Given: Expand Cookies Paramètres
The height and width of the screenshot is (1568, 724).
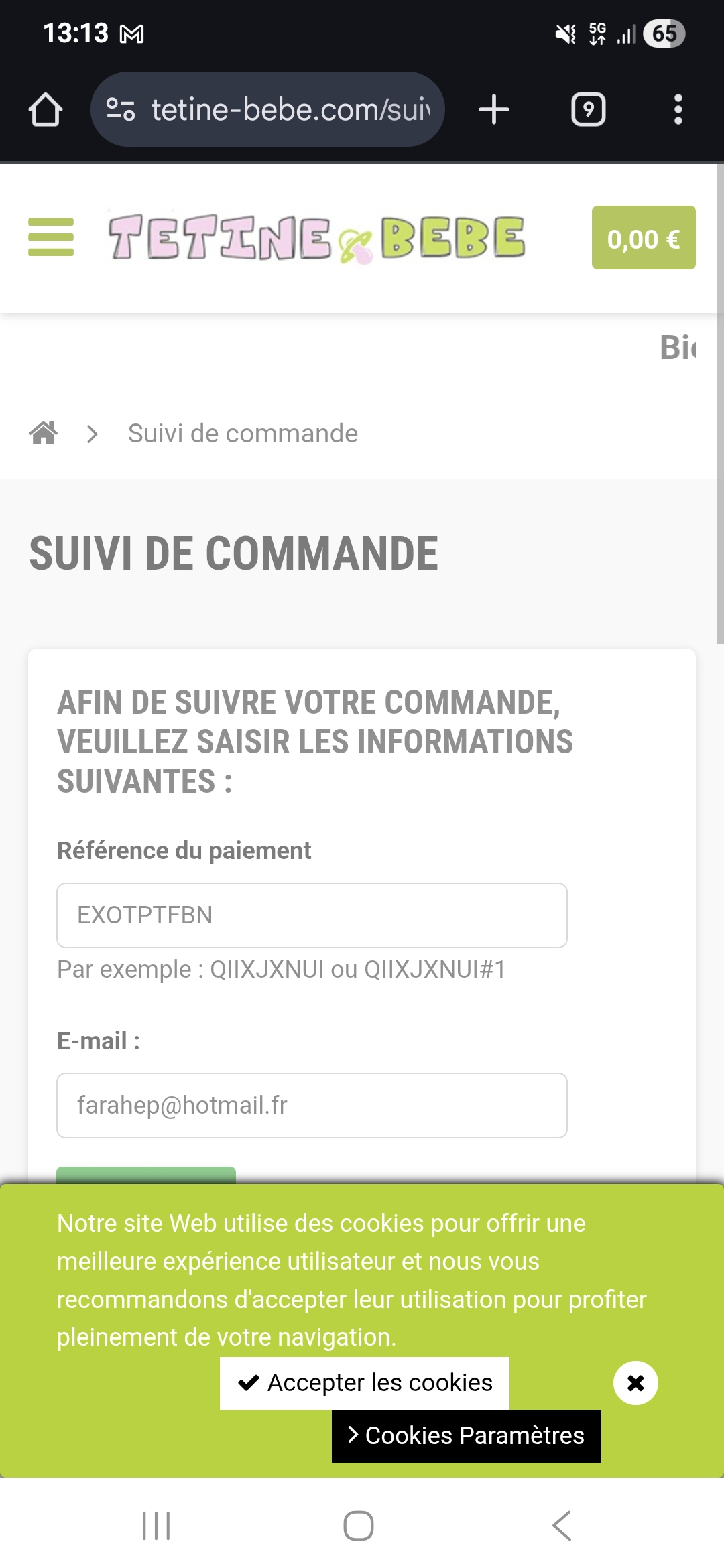Looking at the screenshot, I should click(467, 1436).
